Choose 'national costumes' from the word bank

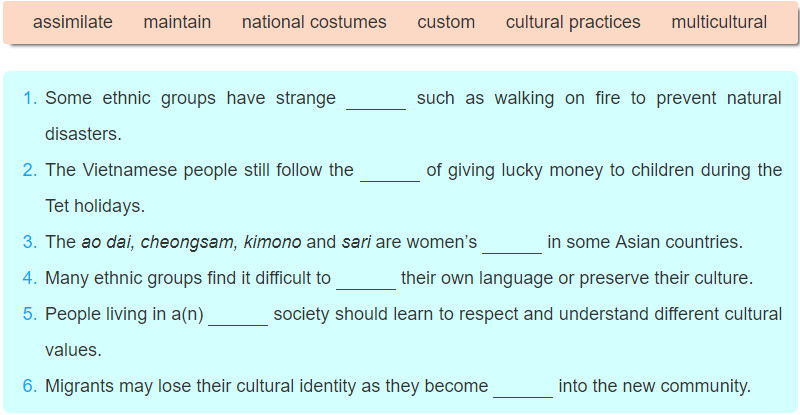pos(314,22)
